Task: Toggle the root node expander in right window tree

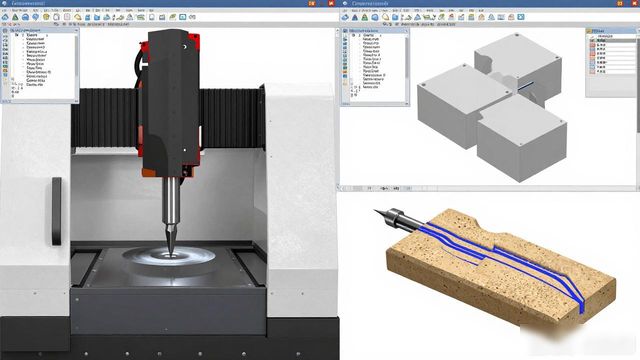Action: (x=353, y=36)
